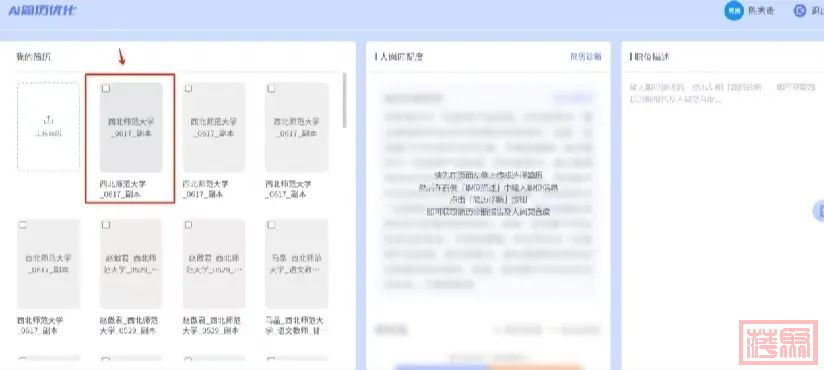
Task: Tick checkbox on third 西北师范大学_0617 resume, top row
Action: click(271, 89)
